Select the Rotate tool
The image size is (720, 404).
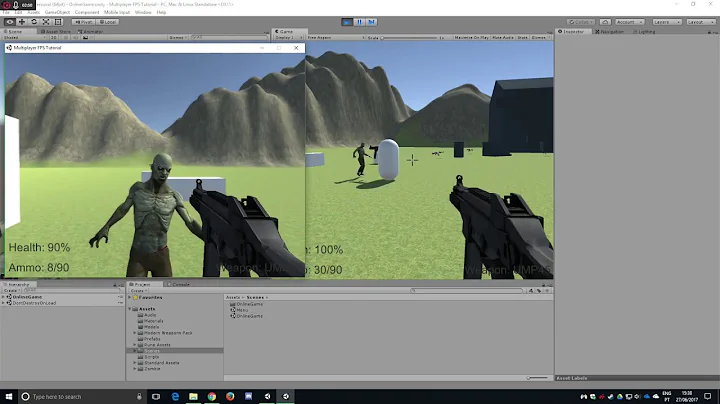point(34,22)
